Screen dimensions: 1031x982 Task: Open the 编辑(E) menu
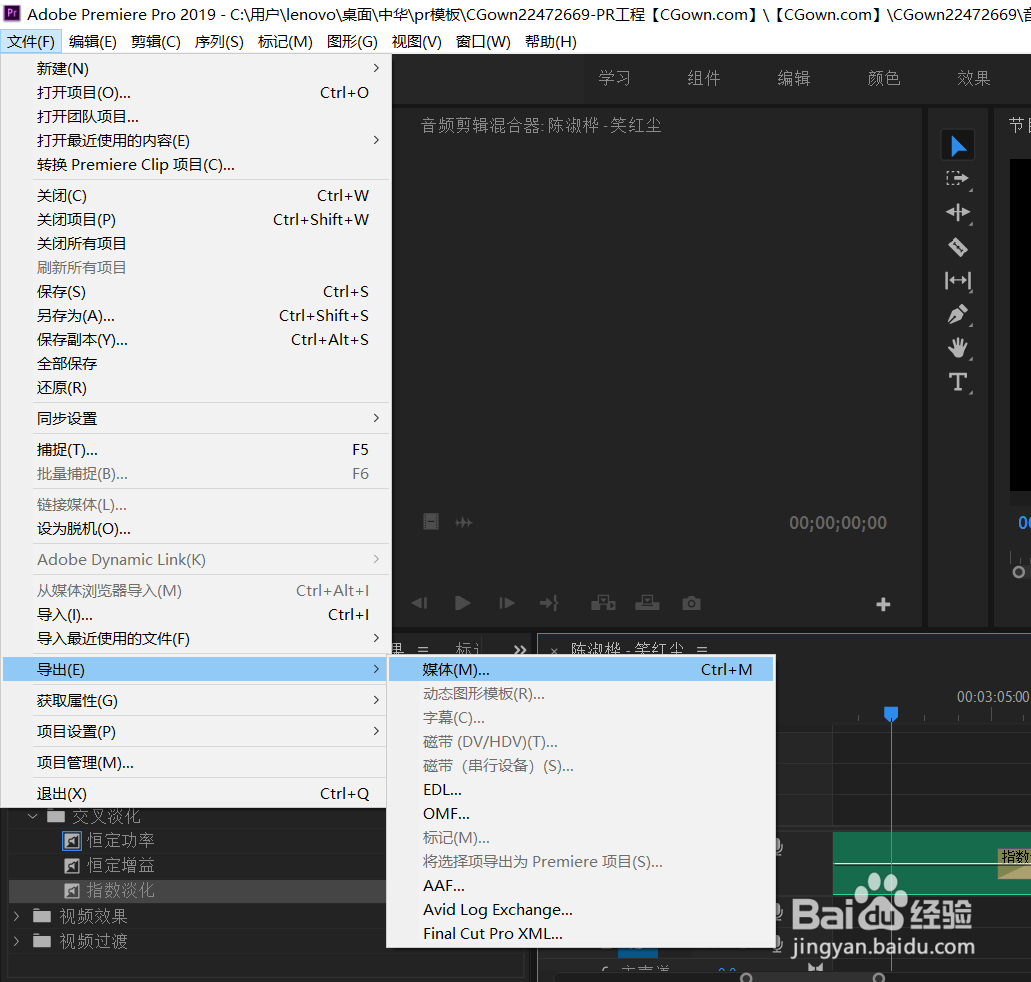93,41
